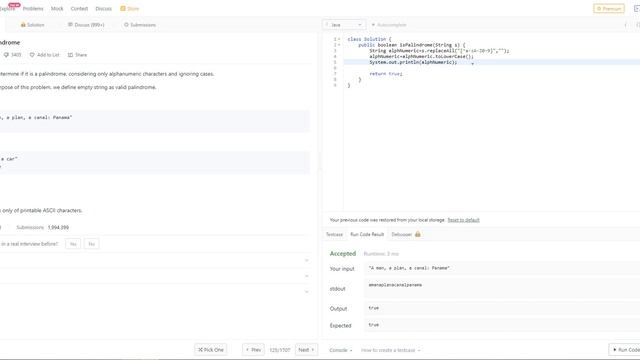Open the Java language dropdown
The height and width of the screenshot is (360, 640).
pos(344,25)
